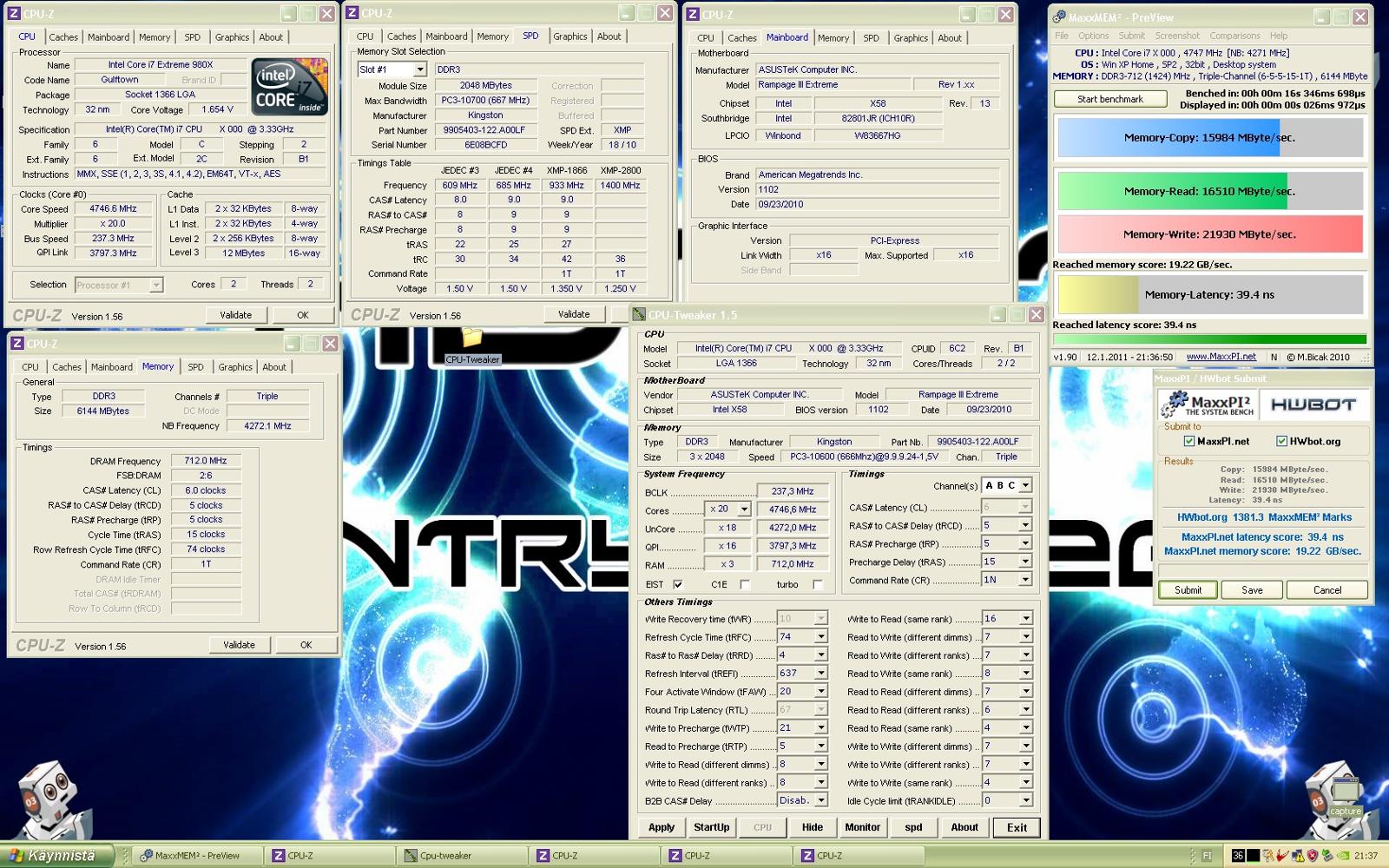Viewport: 1389px width, 868px height.
Task: Click the Intel Core i7 logo in CPU-Z
Action: pos(290,87)
